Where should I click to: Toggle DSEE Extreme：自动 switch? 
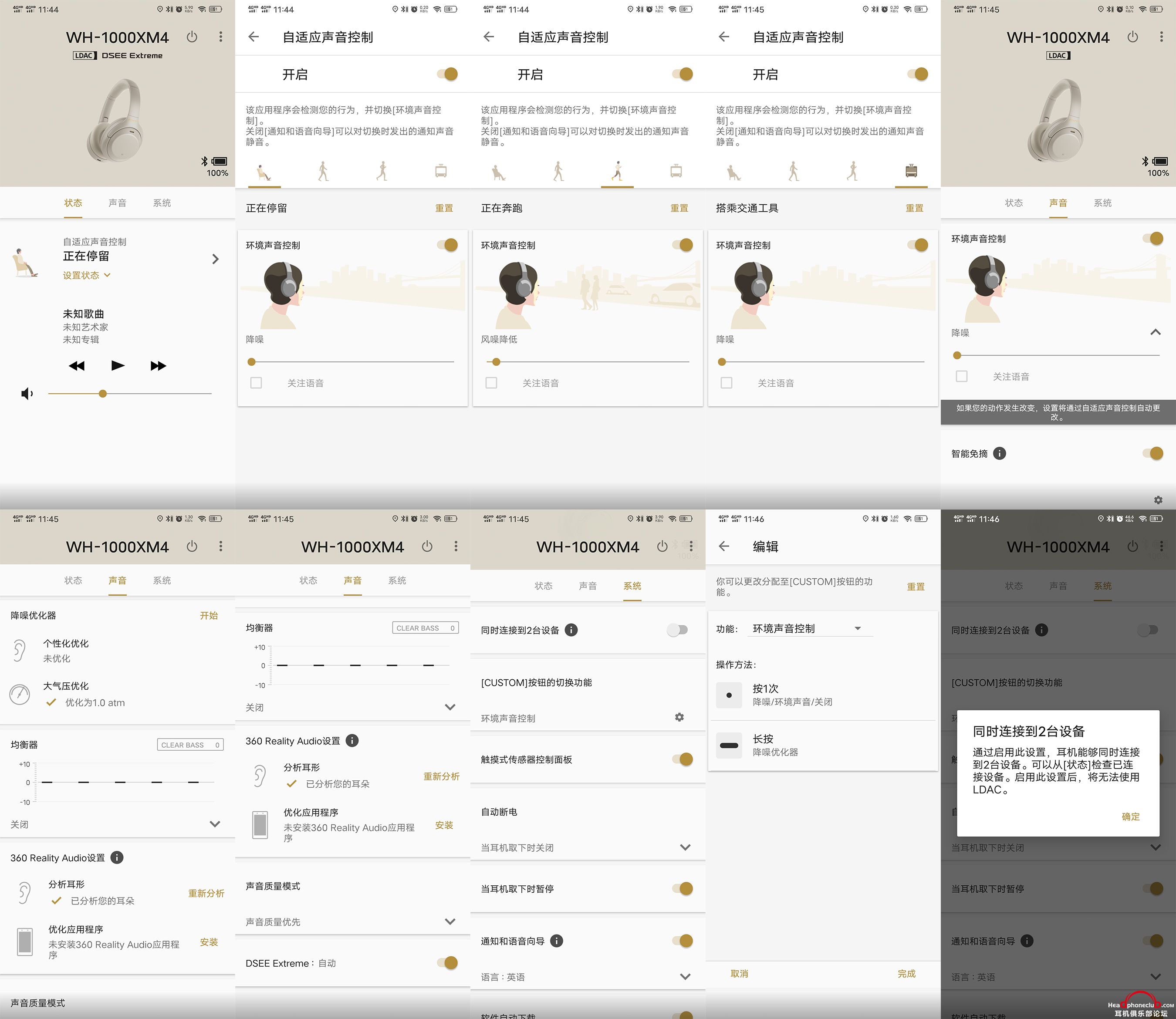point(448,963)
